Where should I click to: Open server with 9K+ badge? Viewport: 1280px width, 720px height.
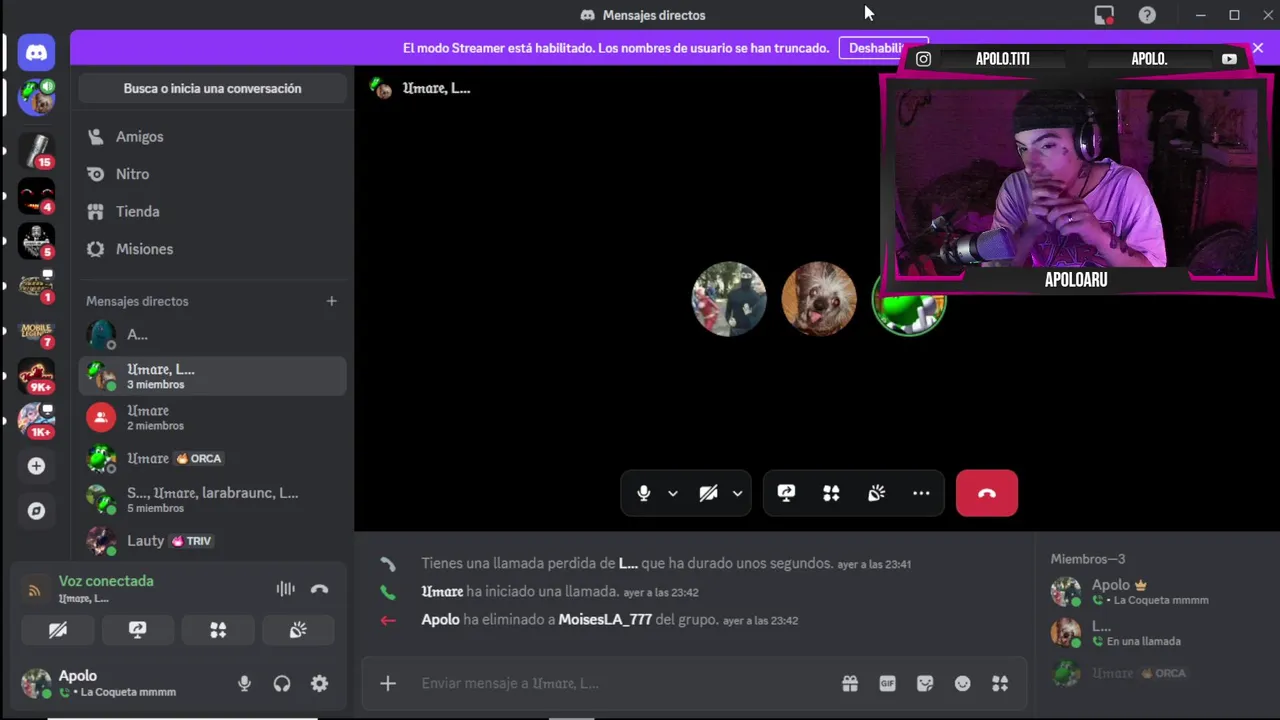pyautogui.click(x=36, y=376)
